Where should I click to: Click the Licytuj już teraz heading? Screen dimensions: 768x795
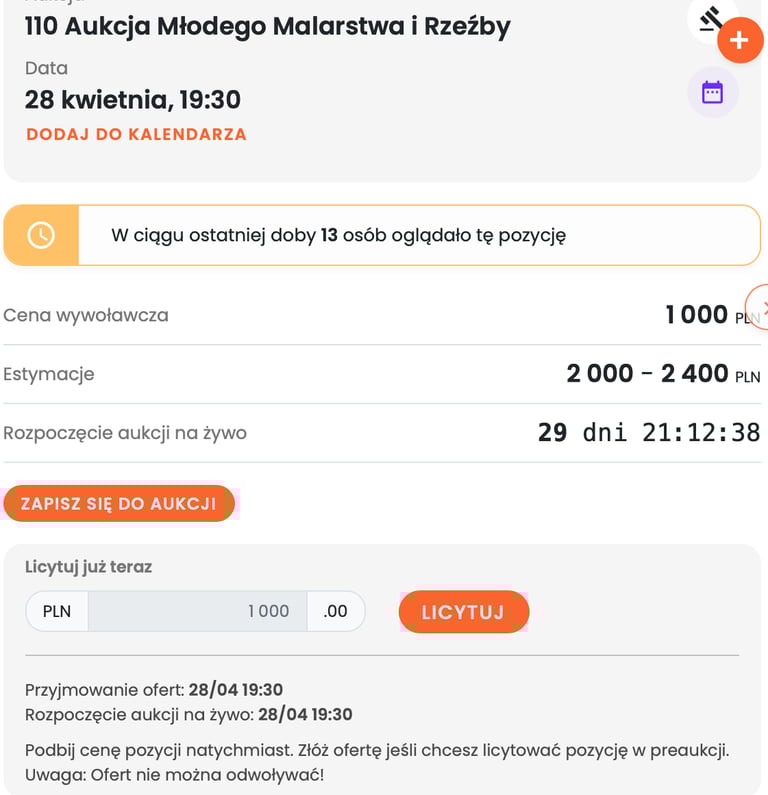pyautogui.click(x=88, y=567)
